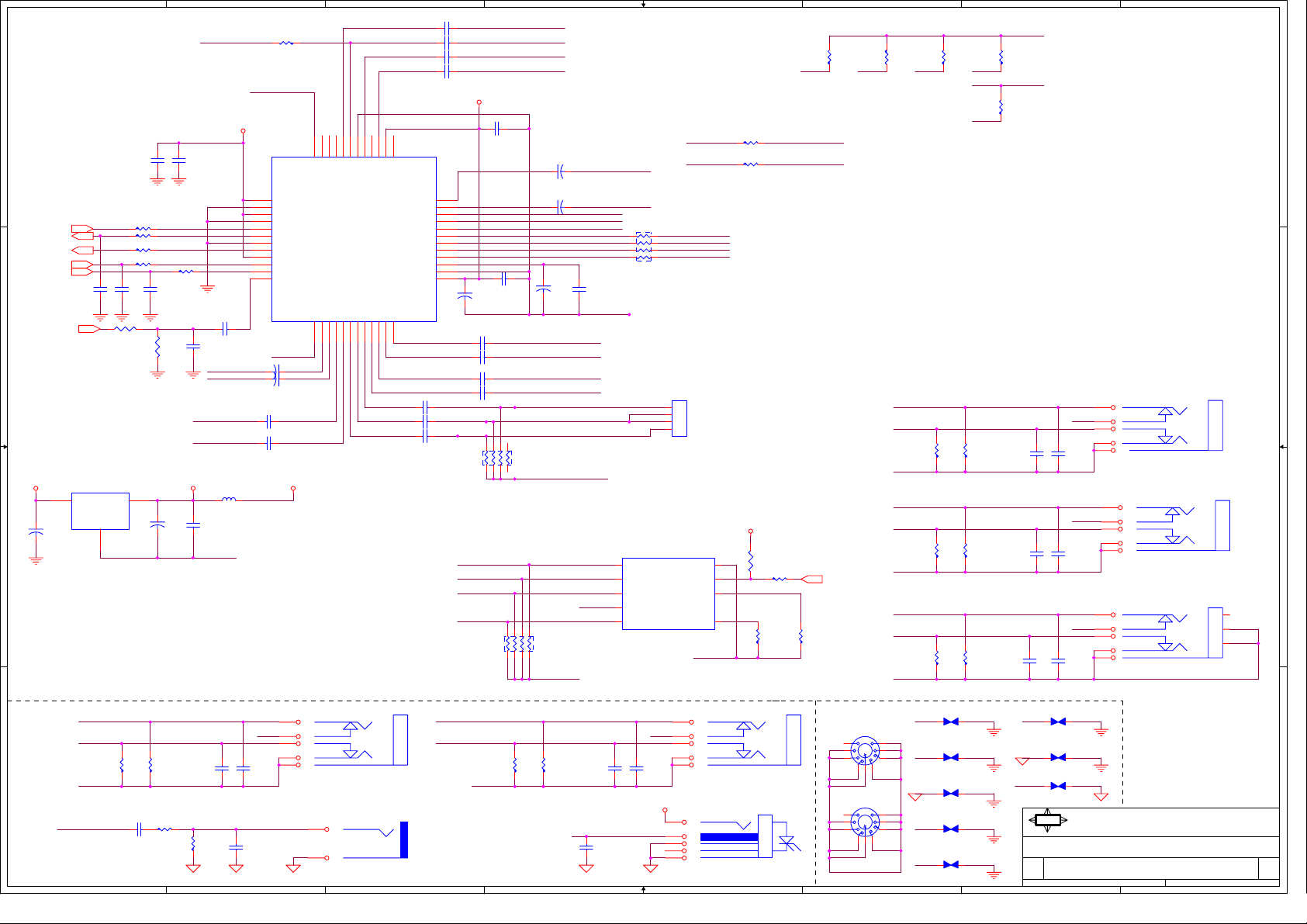The image size is (1307, 924).
Task: Select the upper circular DIN connector
Action: click(x=865, y=750)
